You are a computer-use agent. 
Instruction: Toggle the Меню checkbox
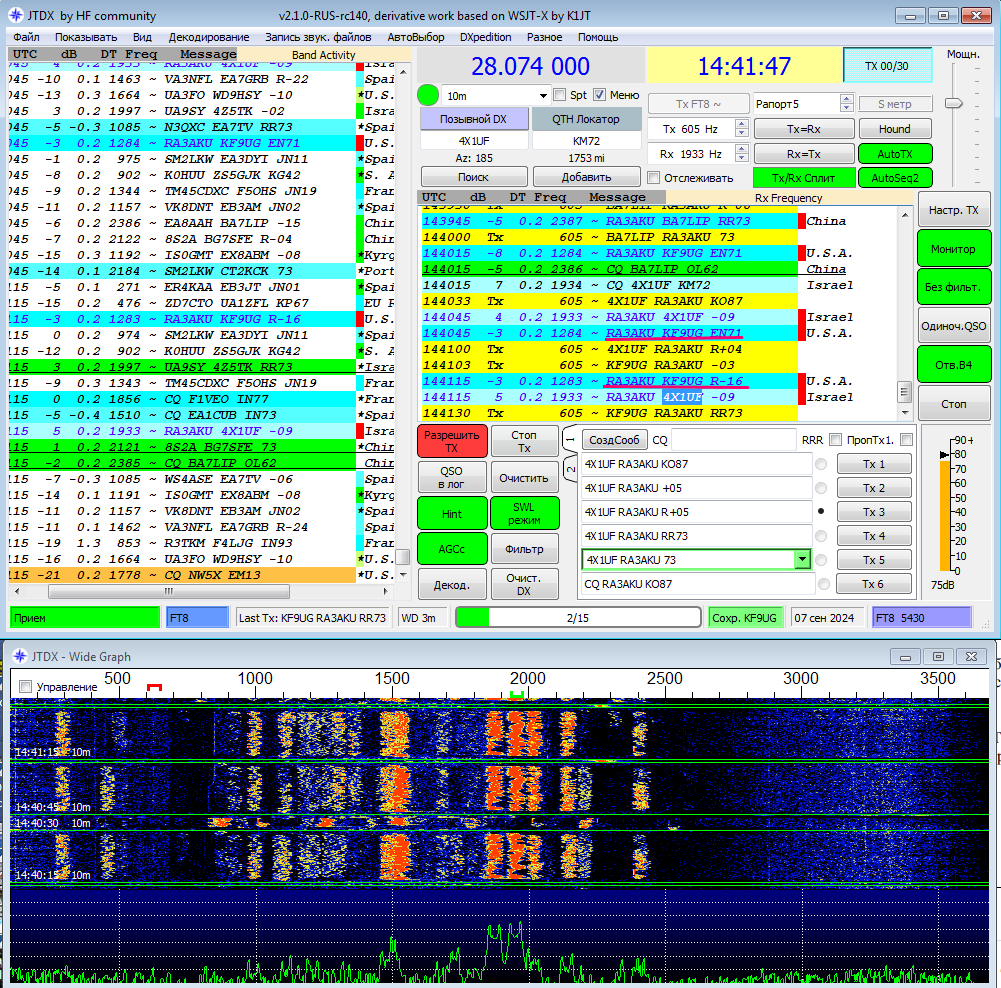coord(599,95)
